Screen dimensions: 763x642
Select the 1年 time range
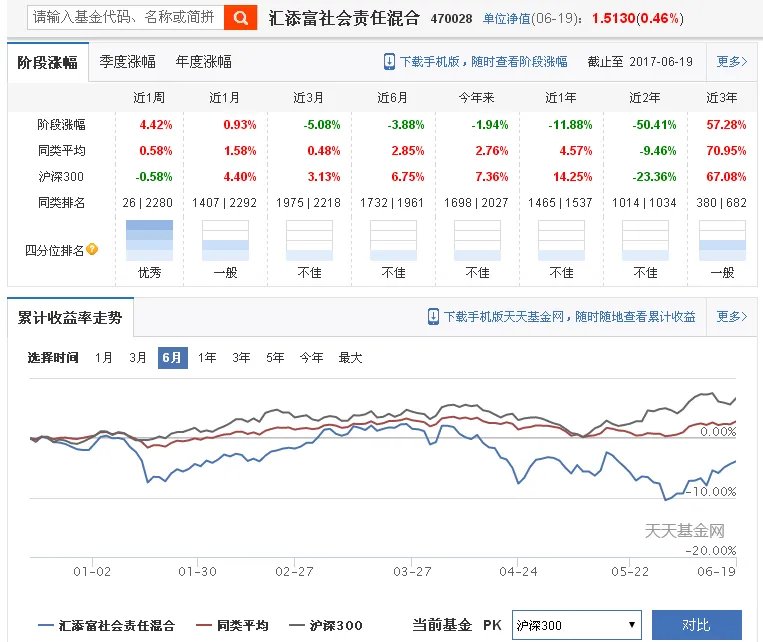pyautogui.click(x=207, y=358)
